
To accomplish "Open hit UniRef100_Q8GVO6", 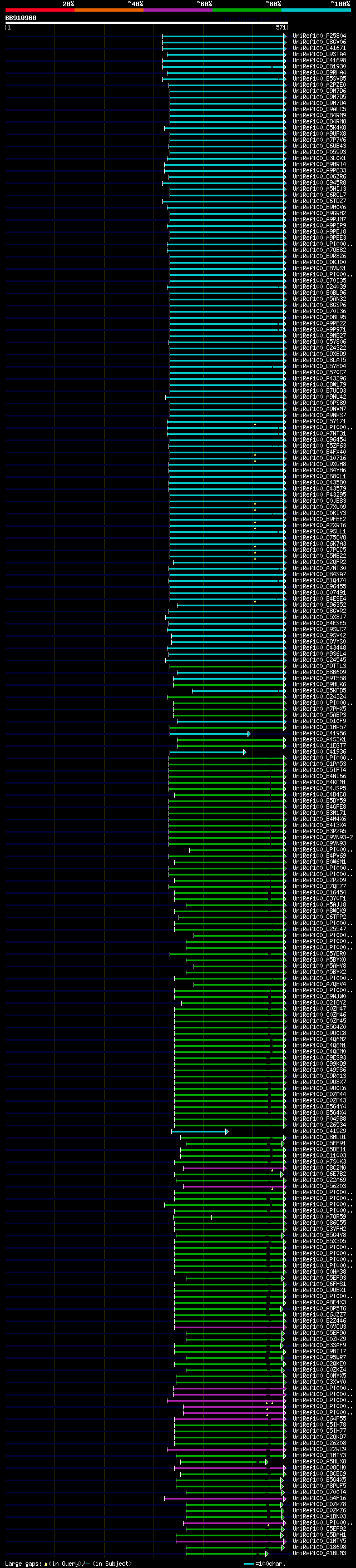I will 319,42.
